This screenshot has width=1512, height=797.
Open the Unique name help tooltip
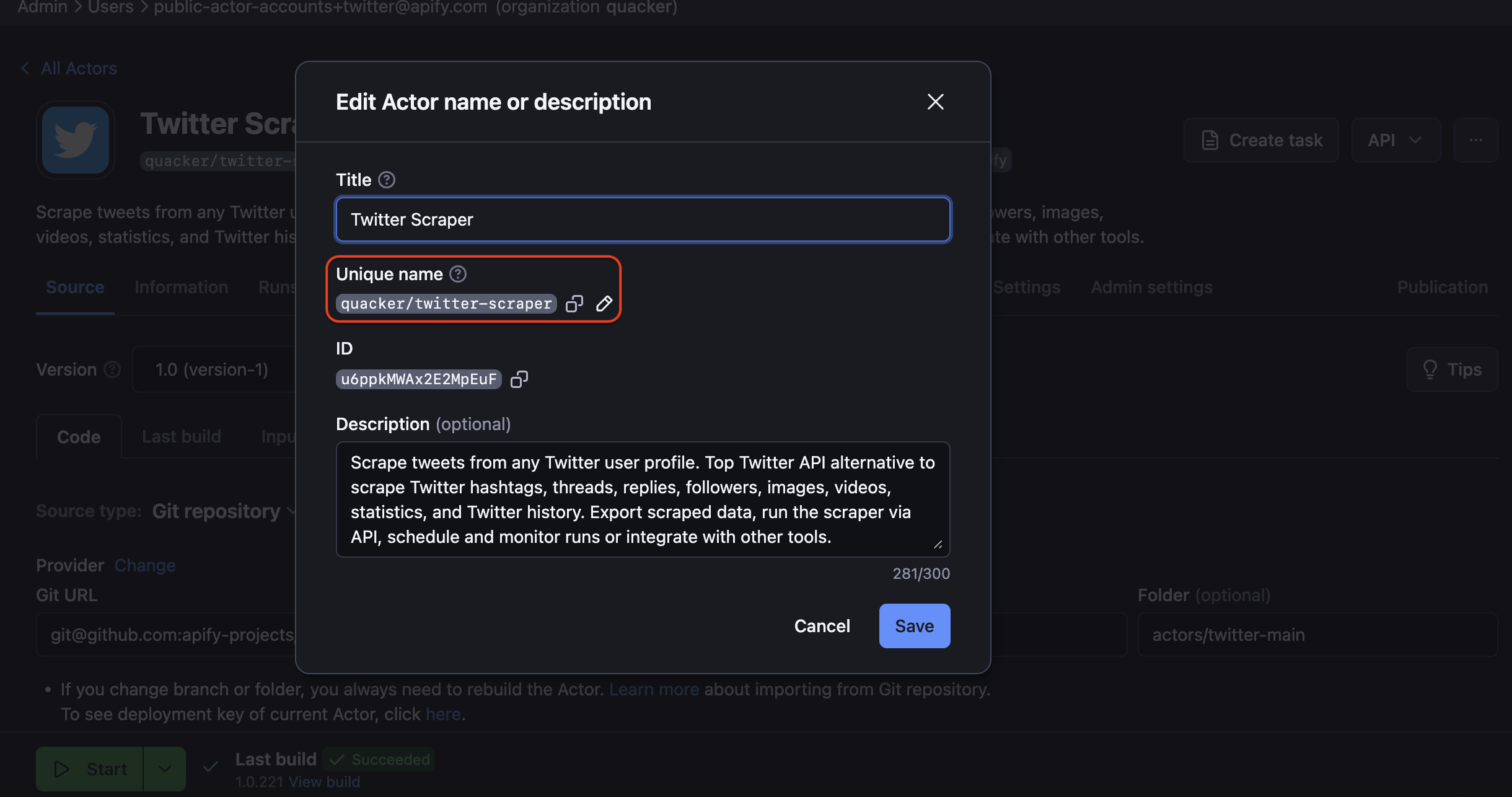[x=457, y=273]
